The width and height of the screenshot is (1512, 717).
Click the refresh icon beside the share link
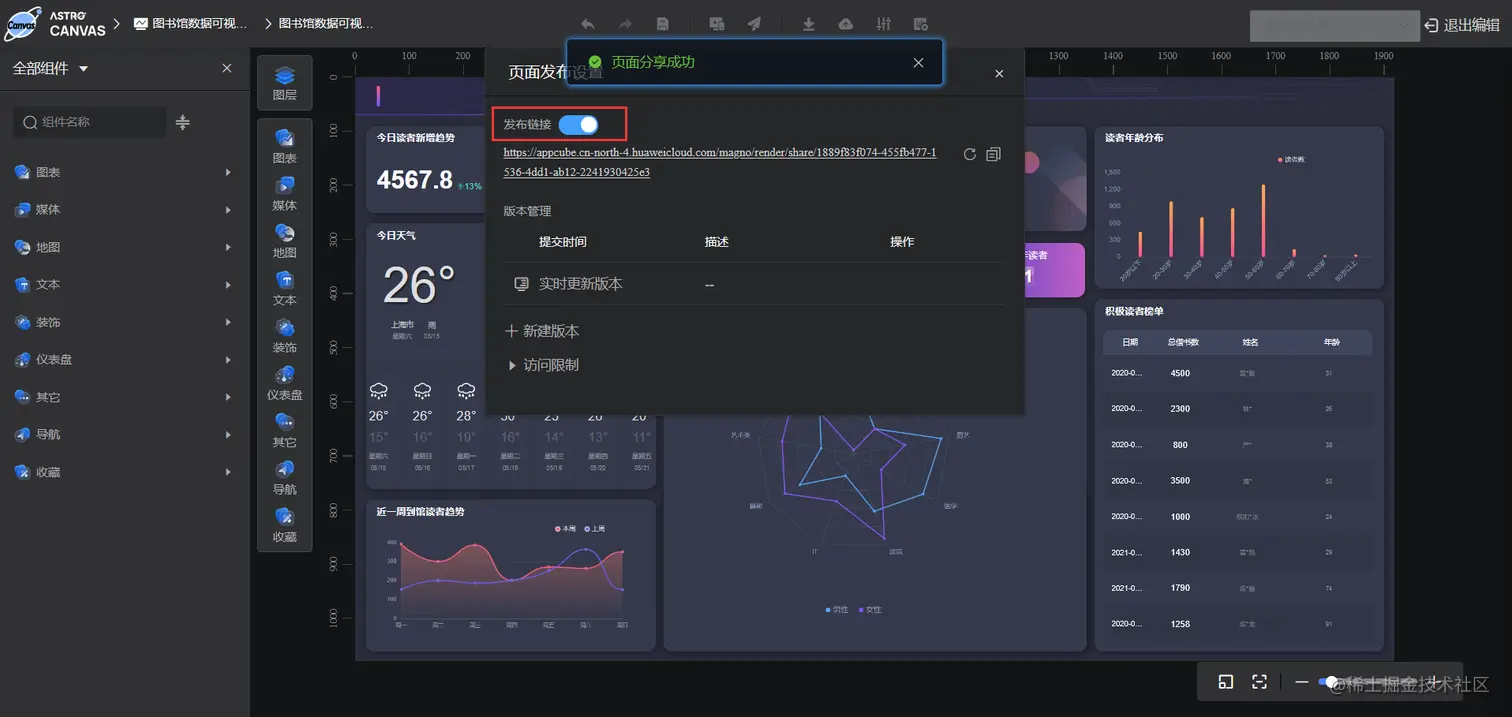point(967,154)
